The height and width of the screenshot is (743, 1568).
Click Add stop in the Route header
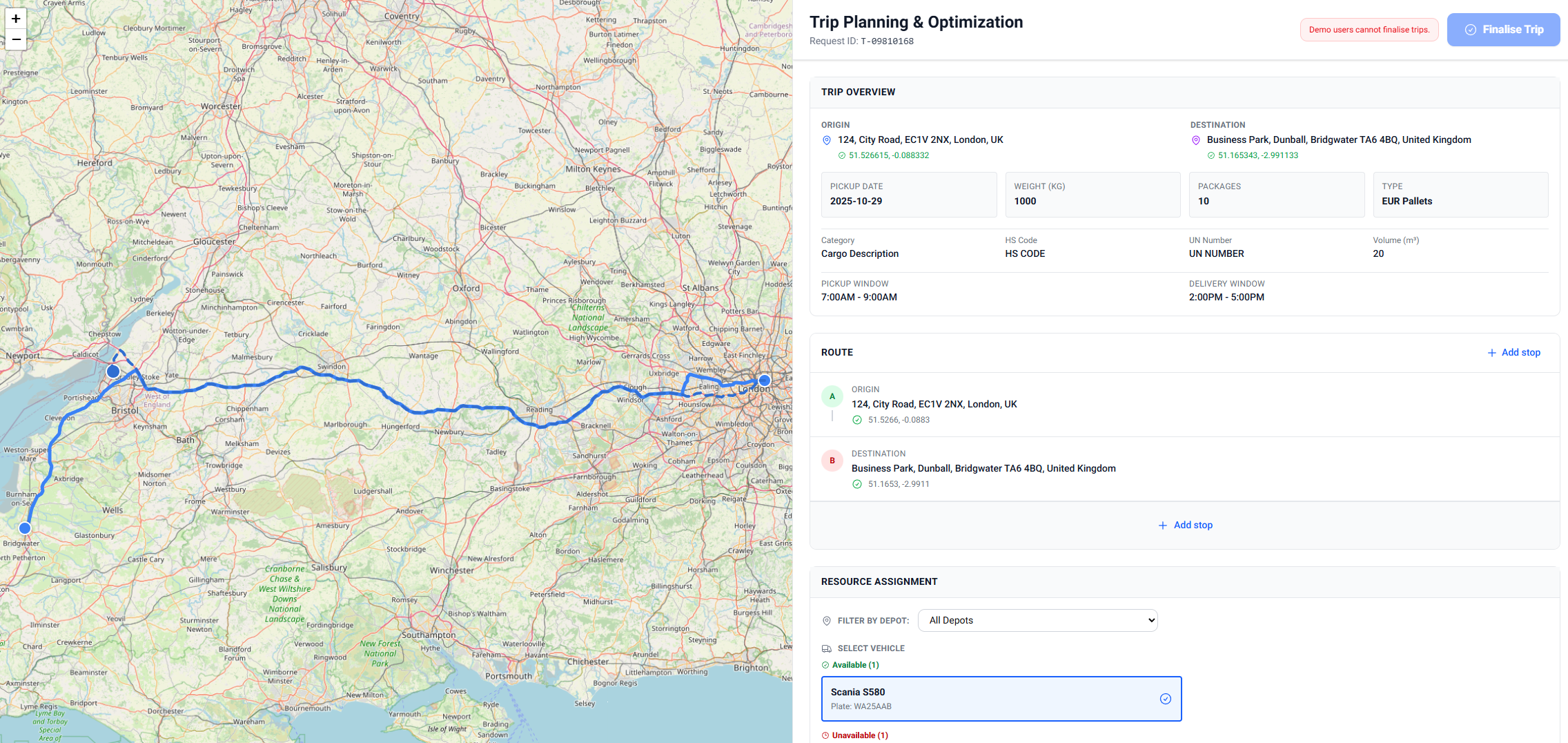coord(1513,352)
